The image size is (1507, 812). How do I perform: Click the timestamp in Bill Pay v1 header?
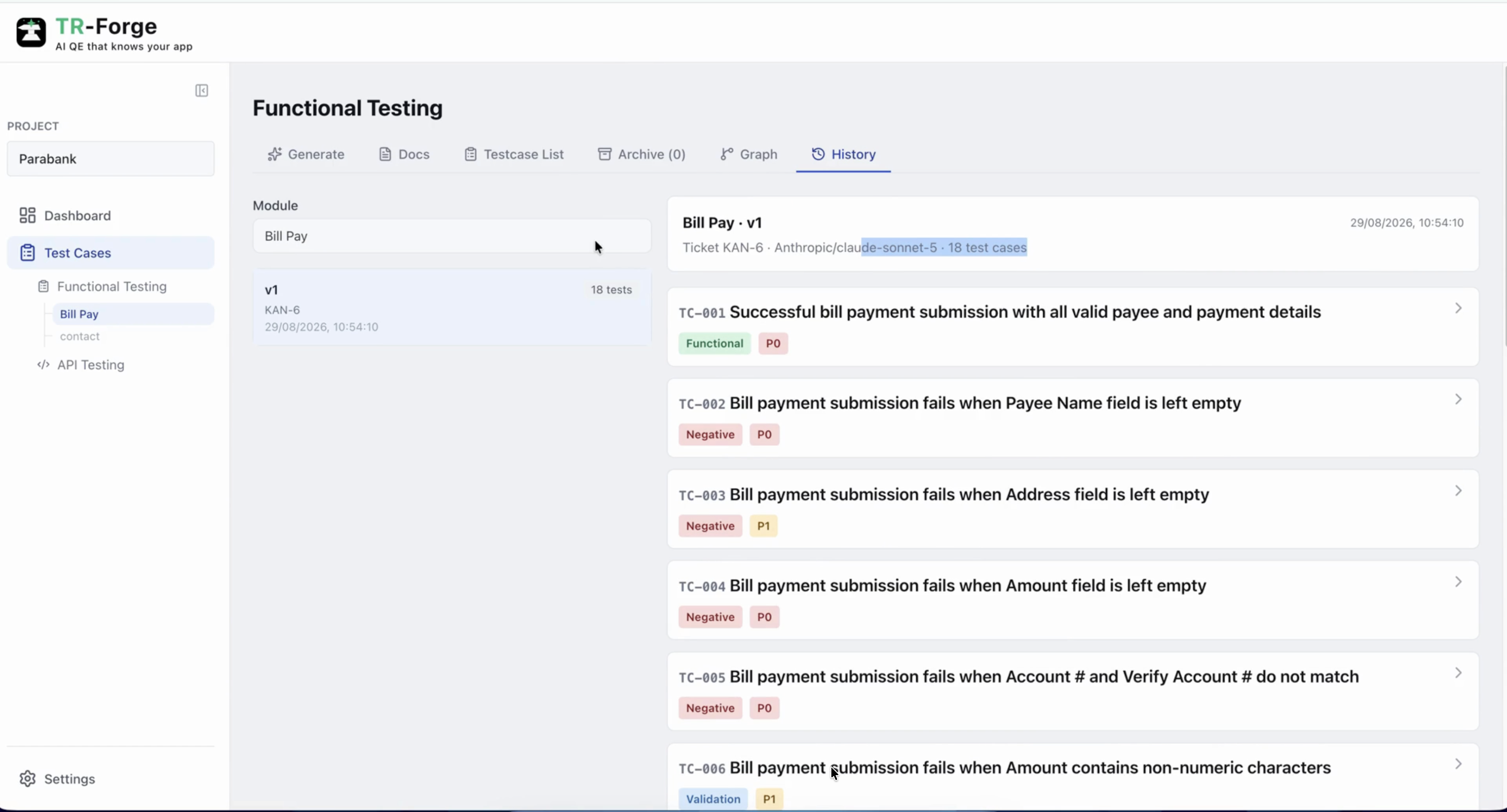pyautogui.click(x=1407, y=223)
